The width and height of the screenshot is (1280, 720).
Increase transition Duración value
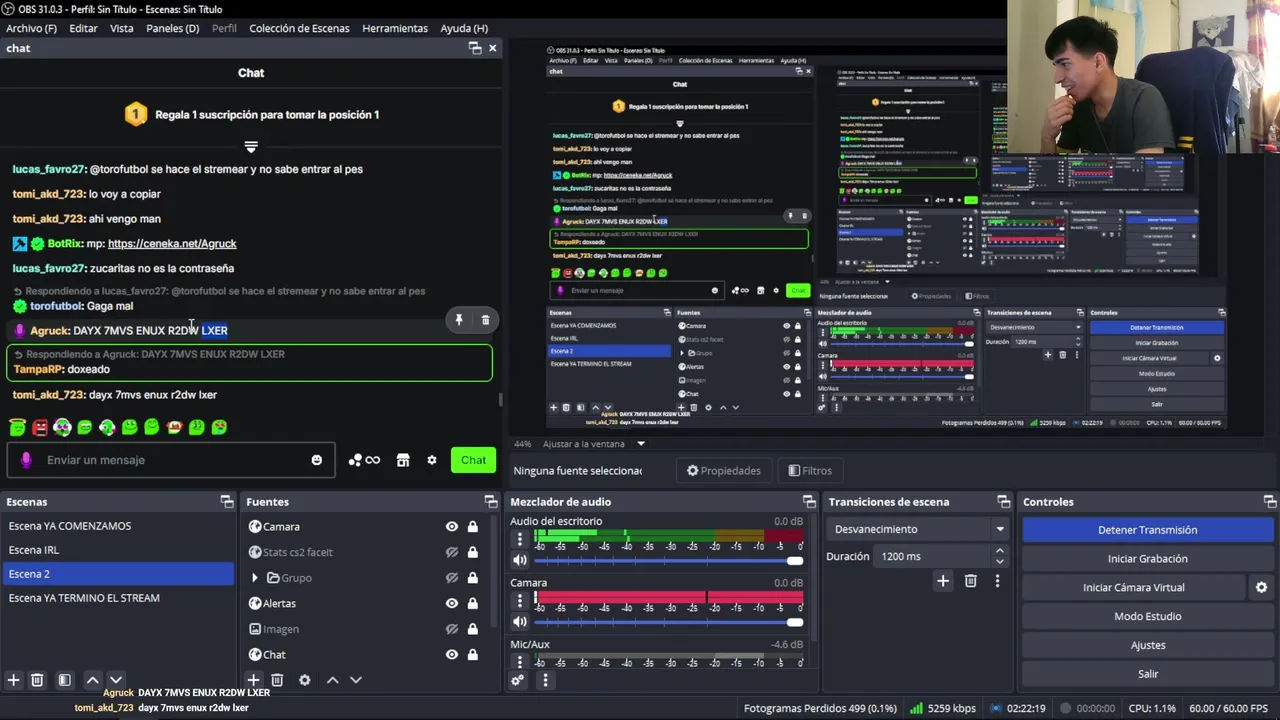999,550
